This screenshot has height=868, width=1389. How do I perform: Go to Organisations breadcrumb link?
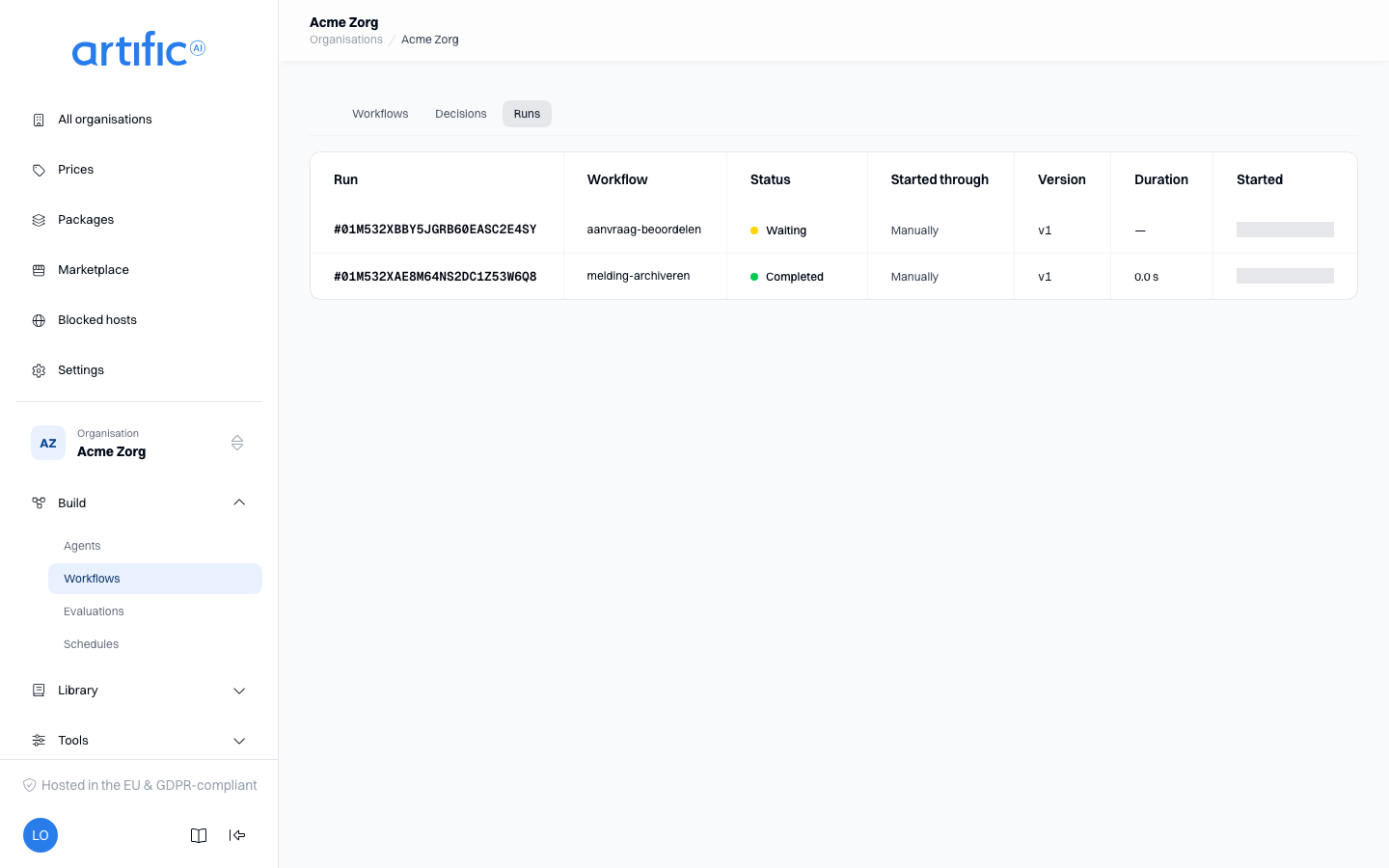pos(346,40)
